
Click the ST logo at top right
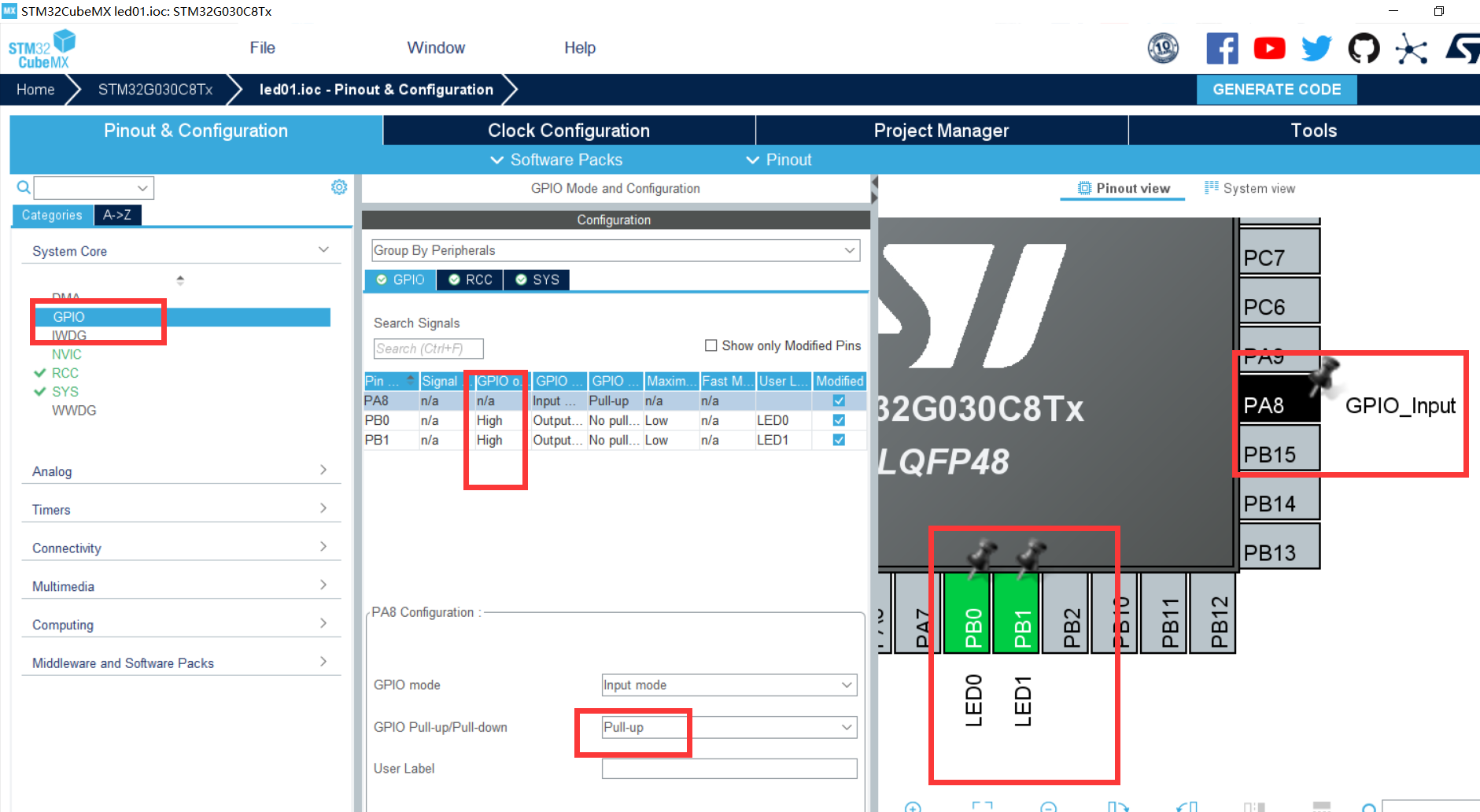coord(1463,49)
